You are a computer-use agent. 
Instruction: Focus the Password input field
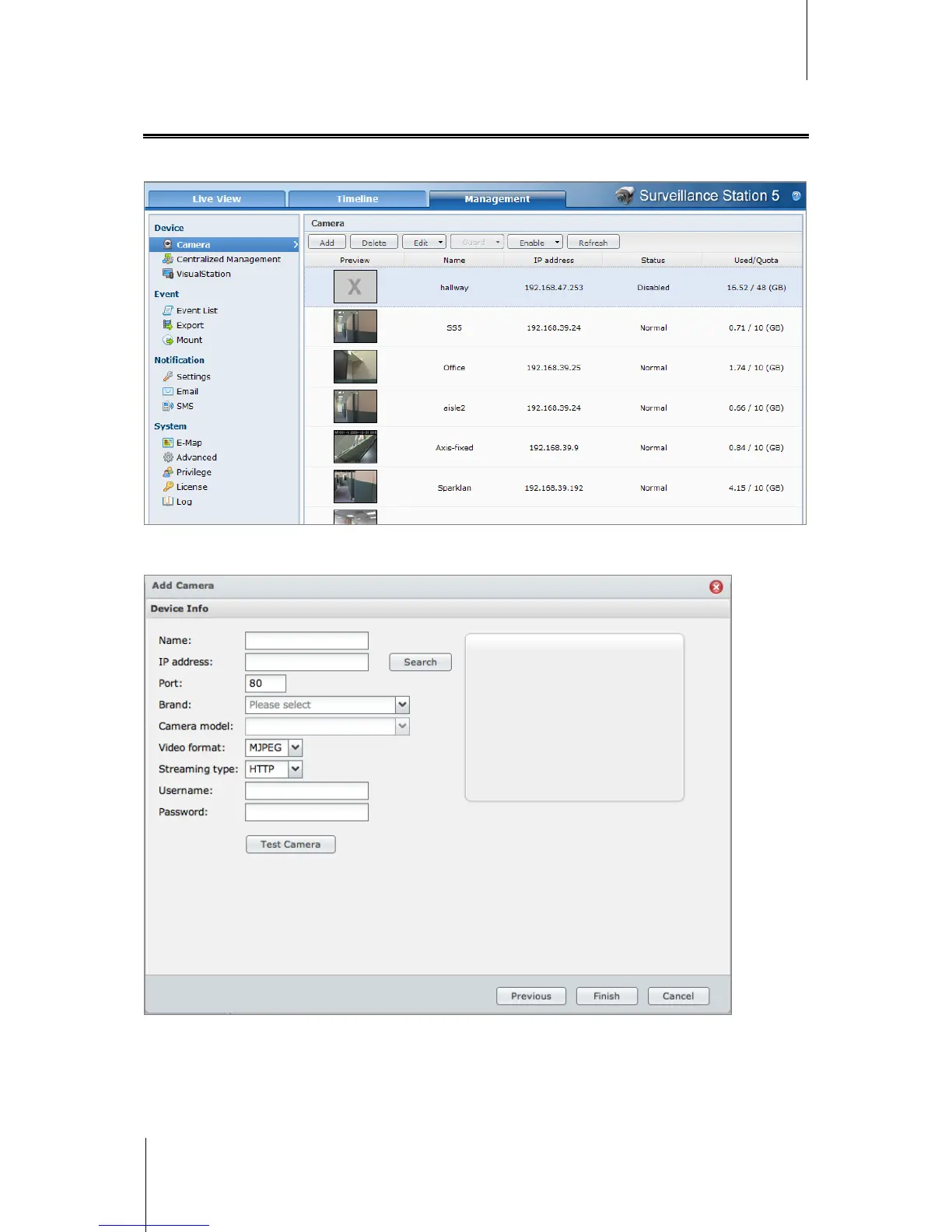[306, 812]
